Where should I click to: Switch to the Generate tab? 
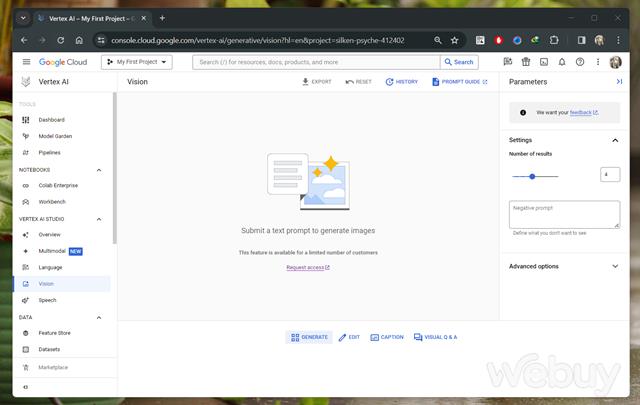309,337
